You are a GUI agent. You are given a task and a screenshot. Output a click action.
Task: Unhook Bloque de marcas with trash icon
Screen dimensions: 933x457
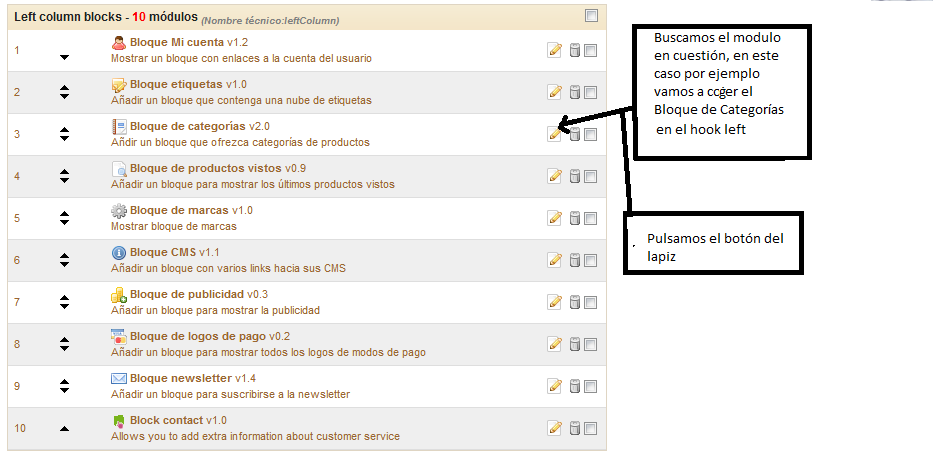click(574, 218)
